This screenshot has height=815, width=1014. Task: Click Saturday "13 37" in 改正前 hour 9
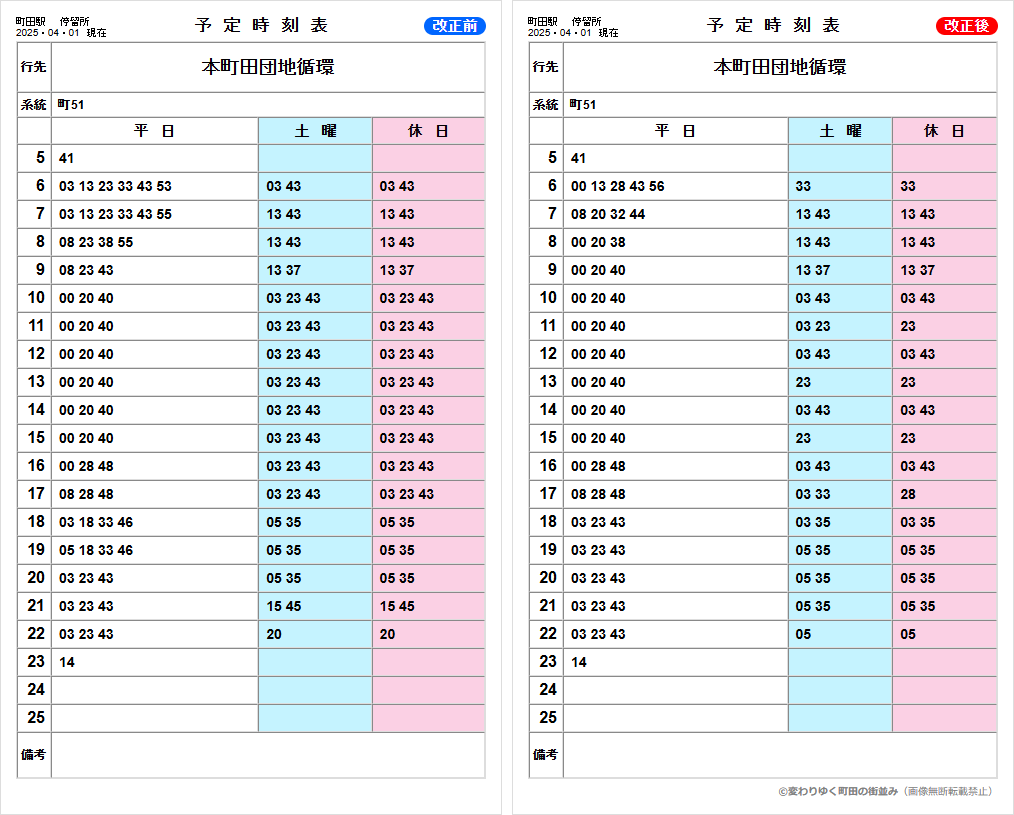coord(284,270)
